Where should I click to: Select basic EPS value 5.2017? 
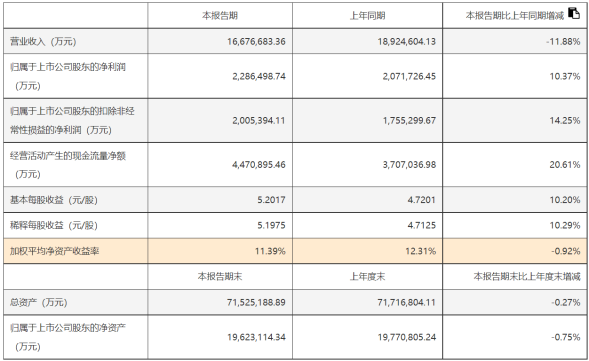click(x=271, y=200)
